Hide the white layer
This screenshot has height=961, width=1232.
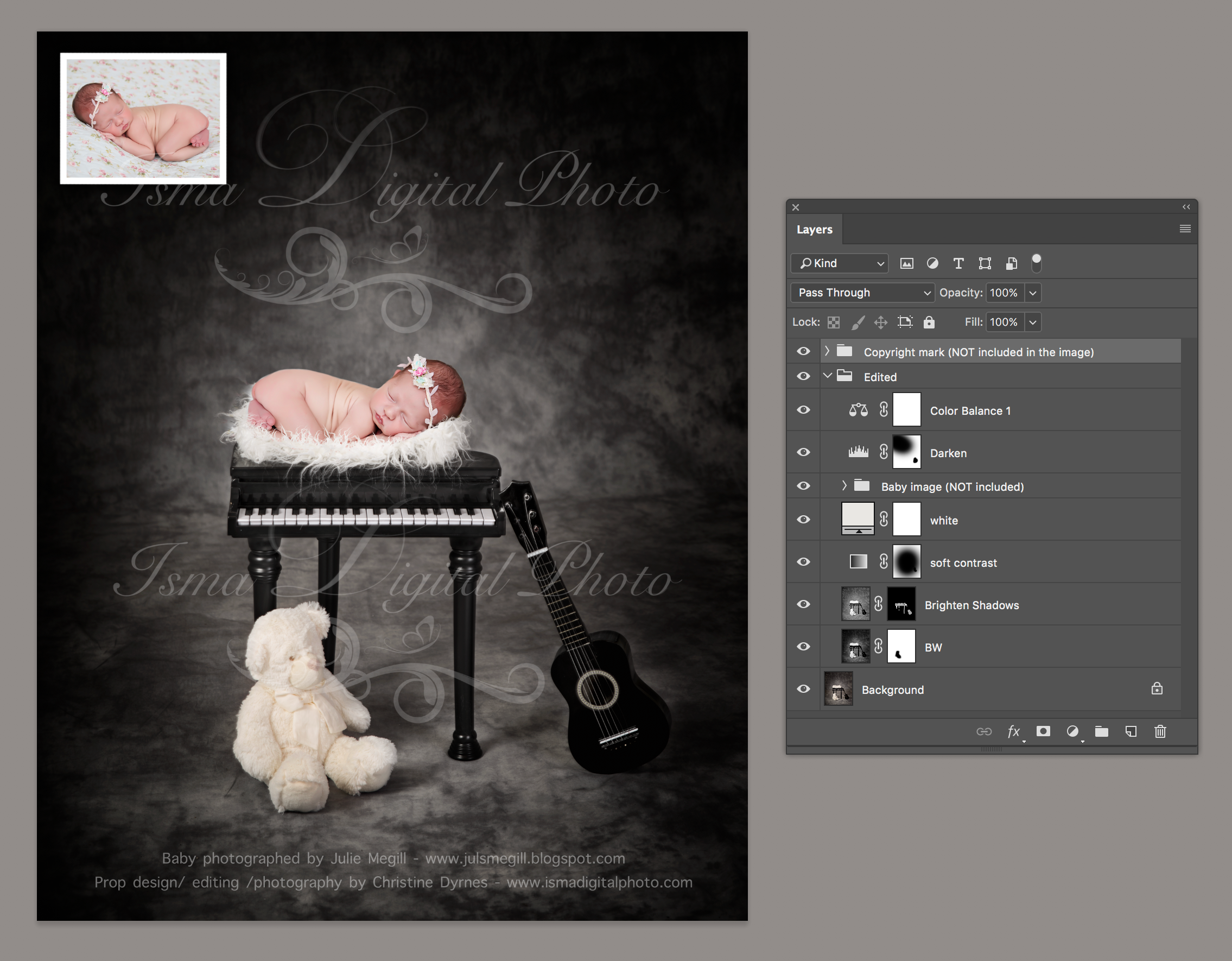tap(803, 520)
